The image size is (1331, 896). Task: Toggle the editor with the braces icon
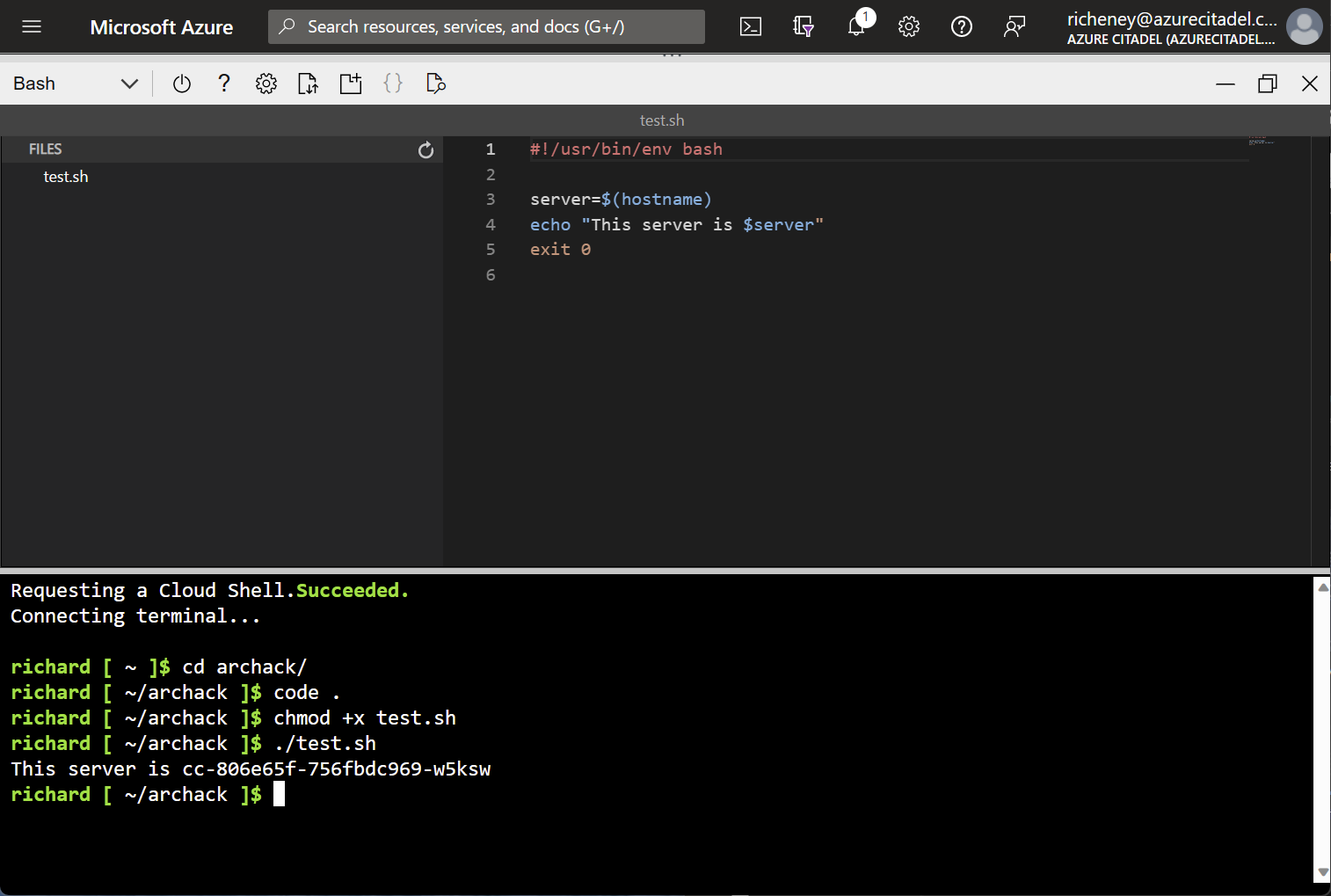393,84
